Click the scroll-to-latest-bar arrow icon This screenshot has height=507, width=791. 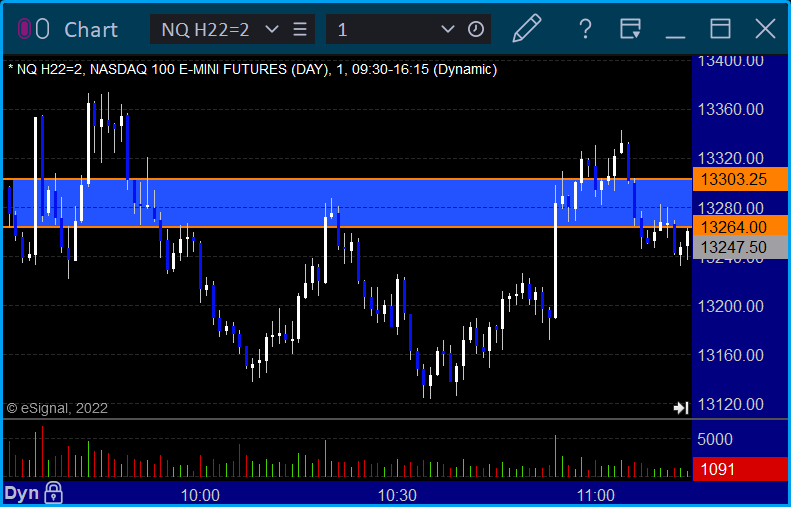(x=681, y=408)
